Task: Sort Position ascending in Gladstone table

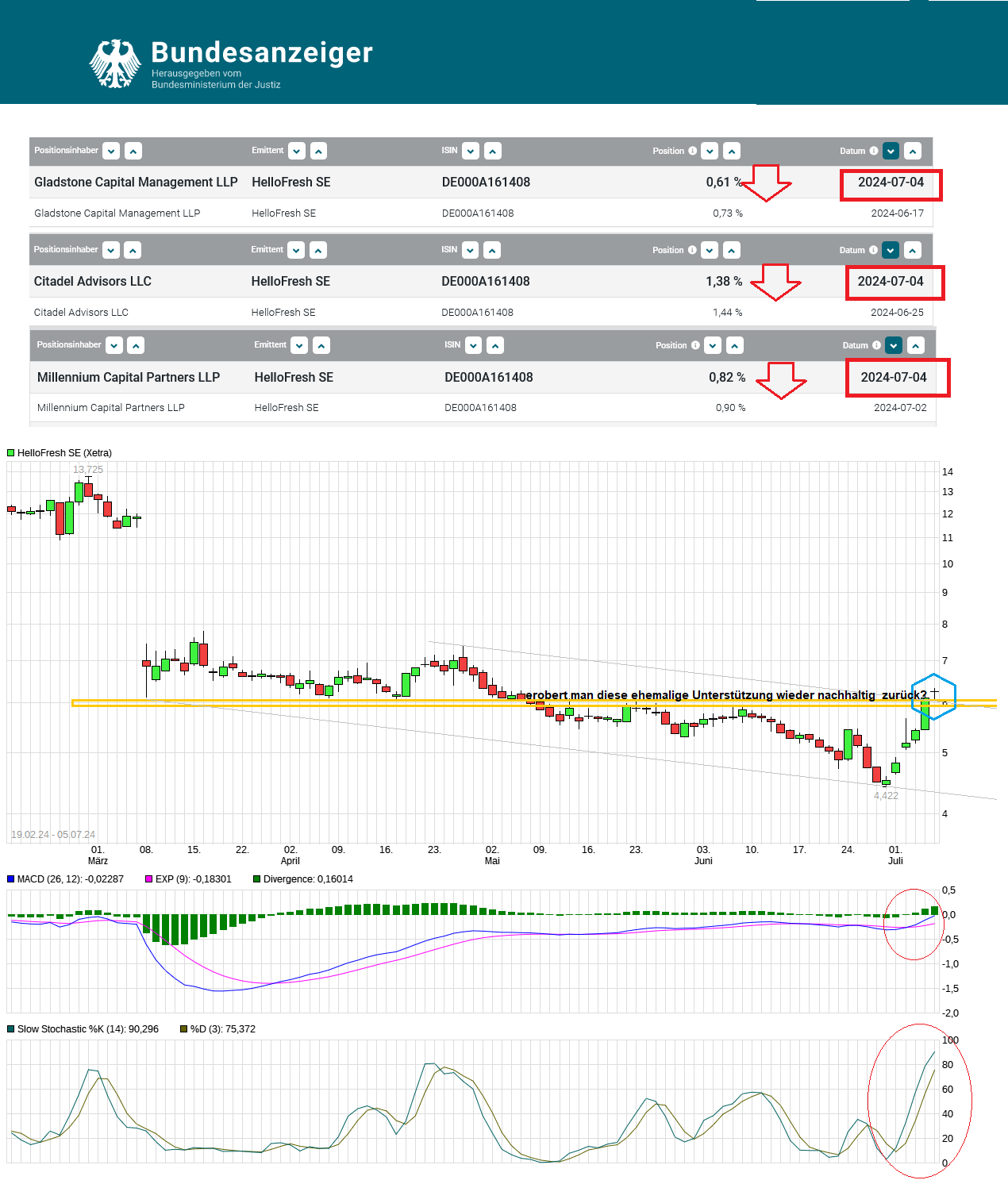Action: tap(732, 151)
